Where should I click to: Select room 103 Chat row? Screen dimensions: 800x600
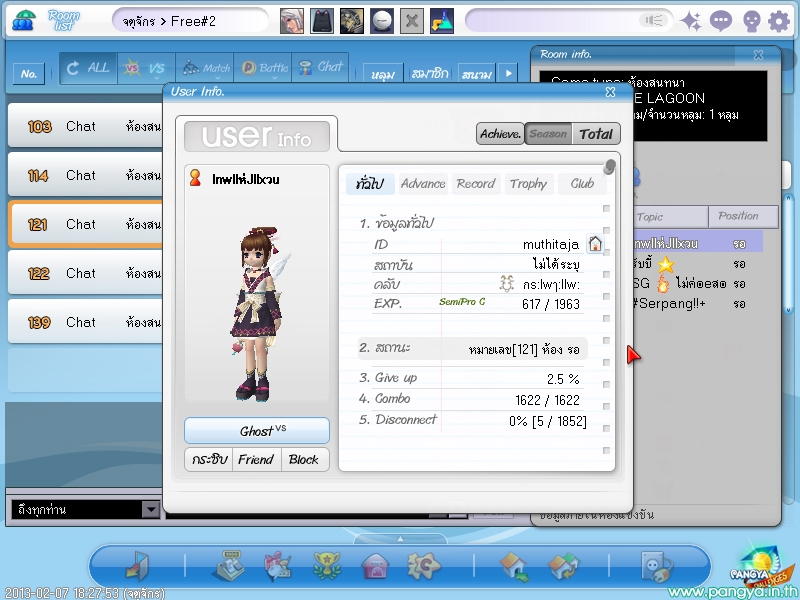(x=86, y=126)
